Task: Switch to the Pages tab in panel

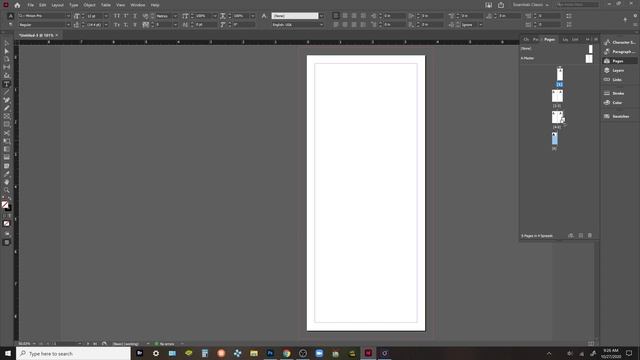Action: [x=549, y=39]
